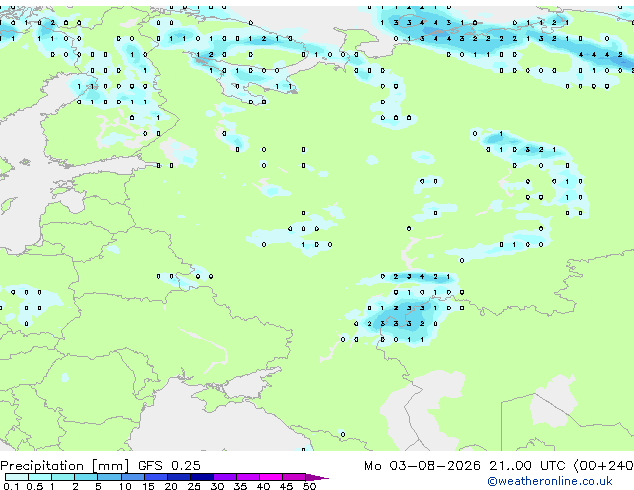Click the 0.5–1 mm legend swatch
The width and height of the screenshot is (634, 490).
click(40, 477)
